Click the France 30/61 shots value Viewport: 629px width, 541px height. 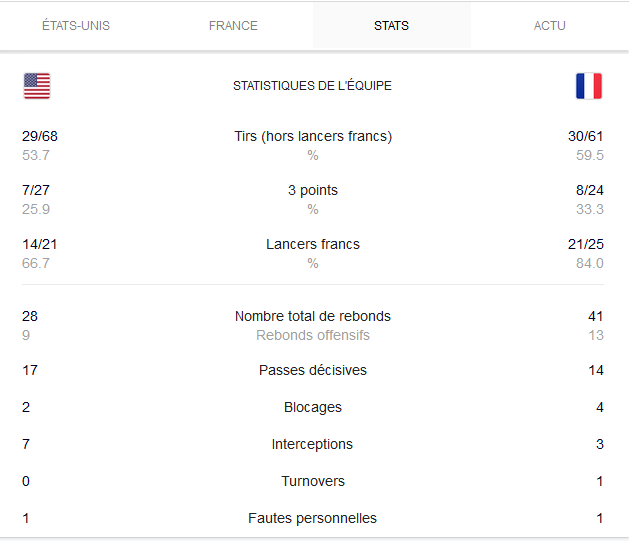tap(586, 136)
